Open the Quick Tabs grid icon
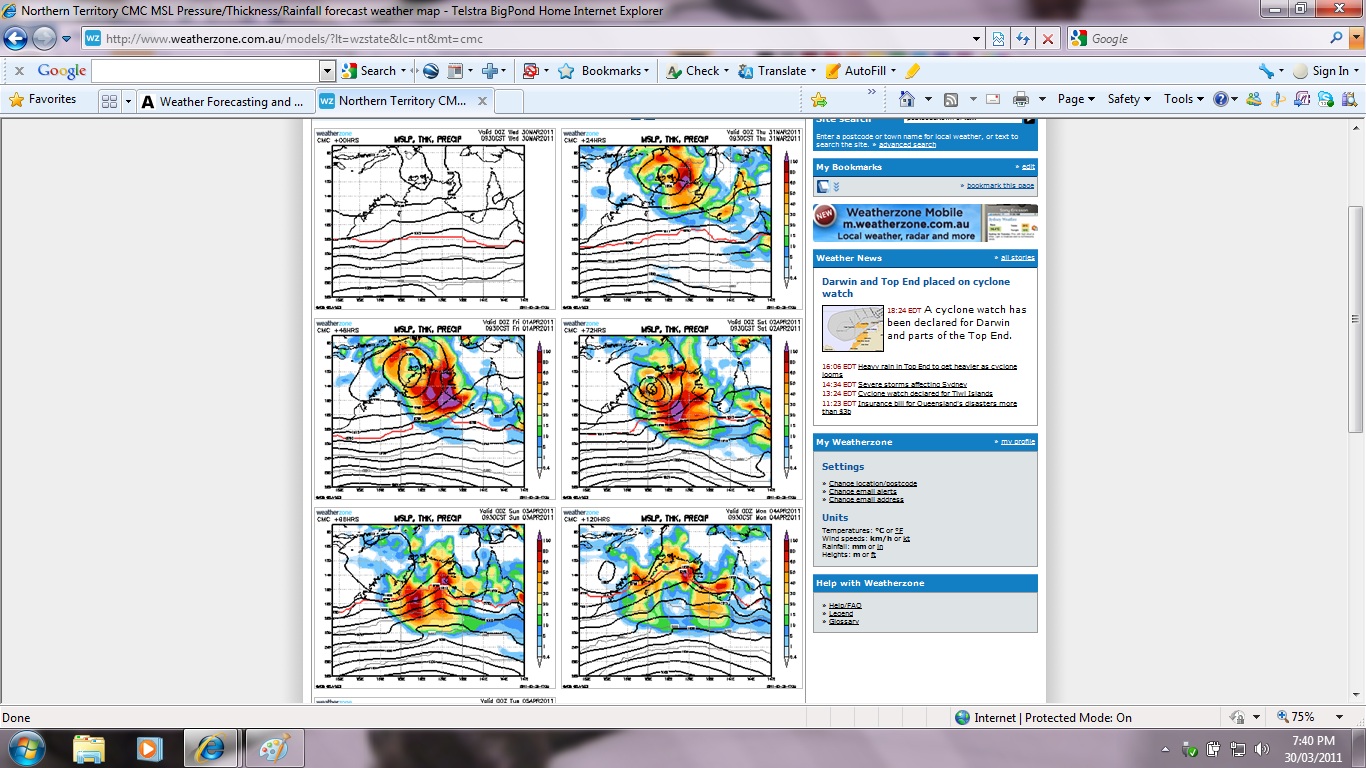This screenshot has height=768, width=1366. click(110, 101)
